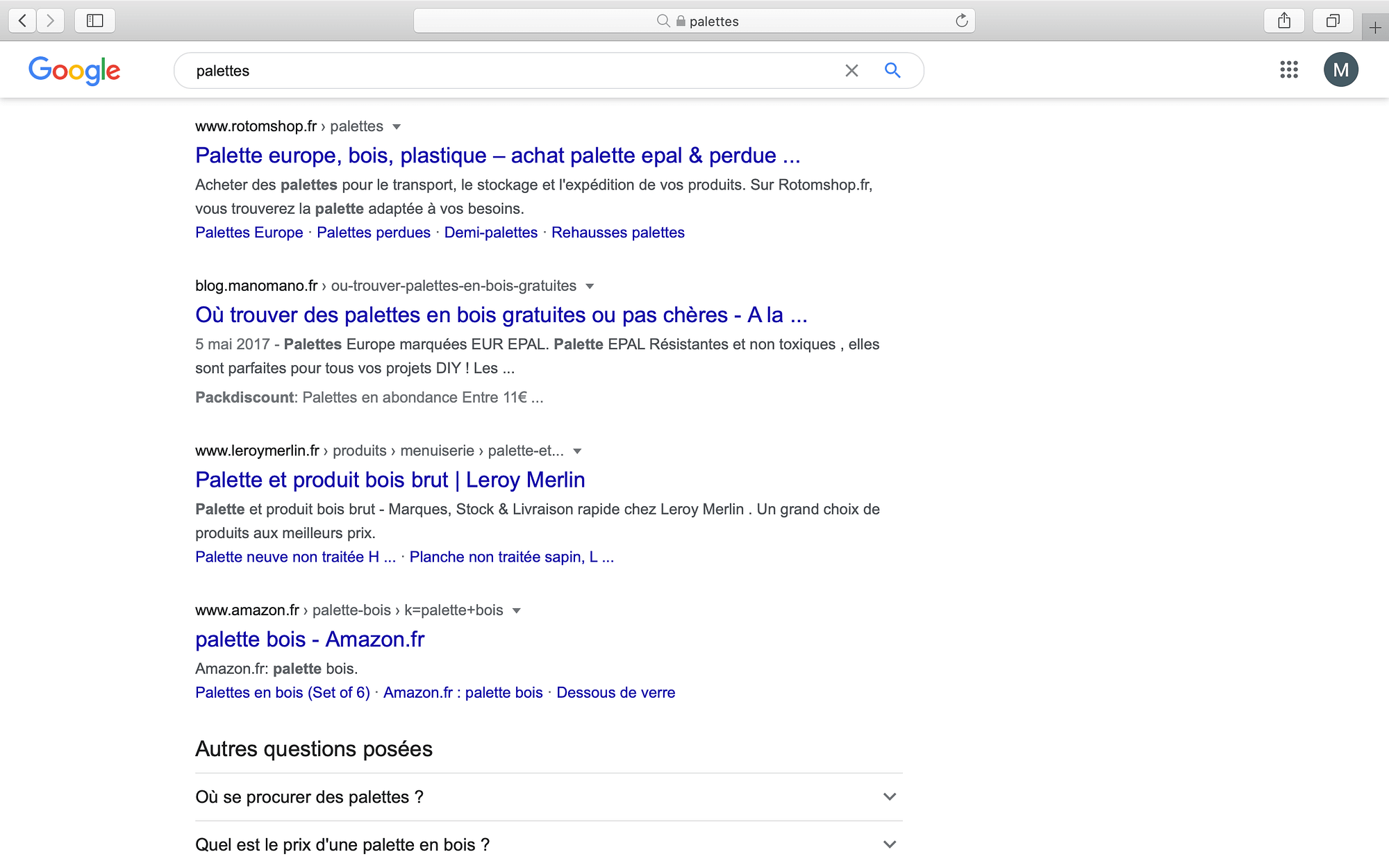Open 'Amazon.fr : palette bois' sitelink
The width and height of the screenshot is (1389, 868).
(463, 692)
